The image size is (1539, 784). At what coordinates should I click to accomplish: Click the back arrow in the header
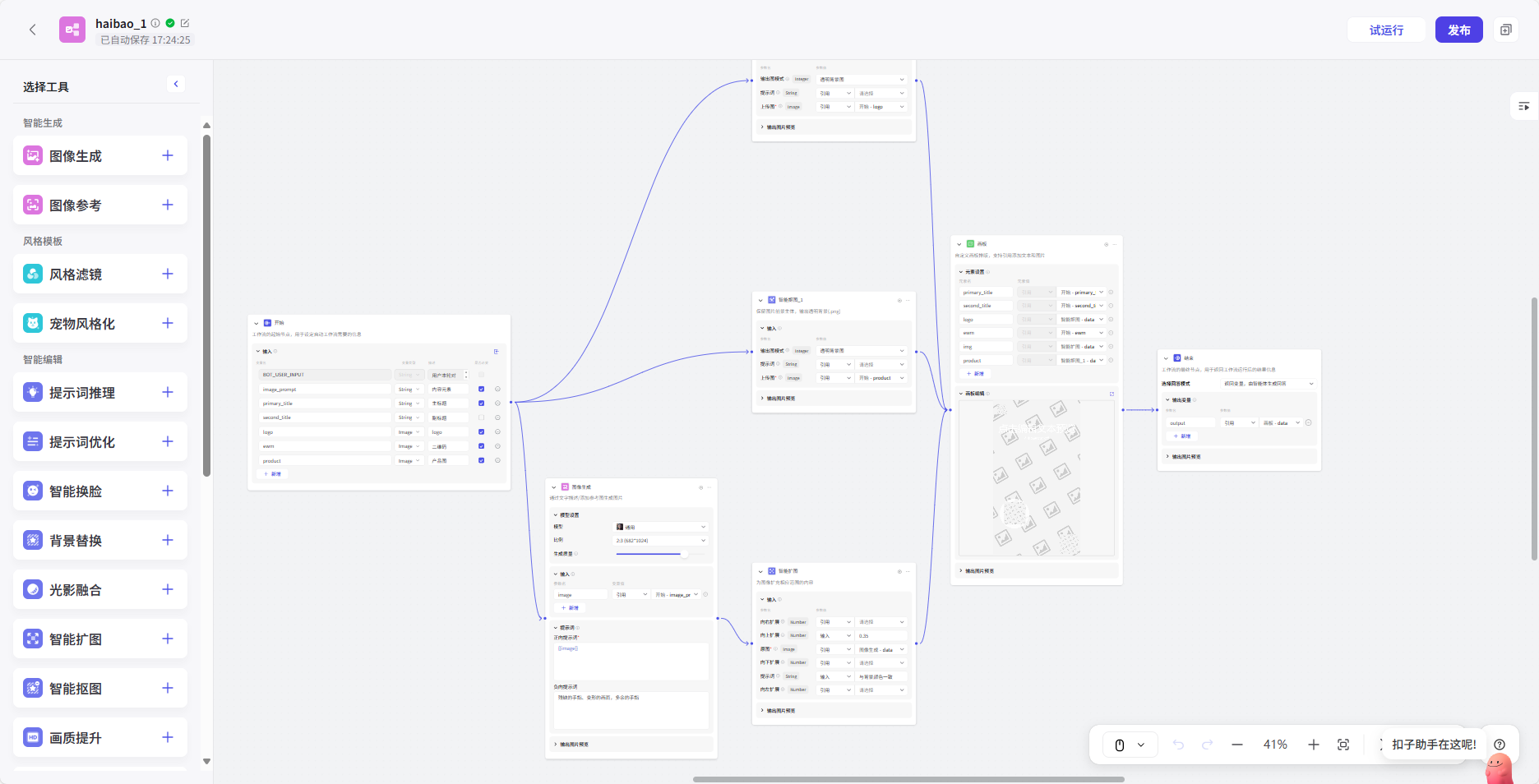tap(33, 30)
